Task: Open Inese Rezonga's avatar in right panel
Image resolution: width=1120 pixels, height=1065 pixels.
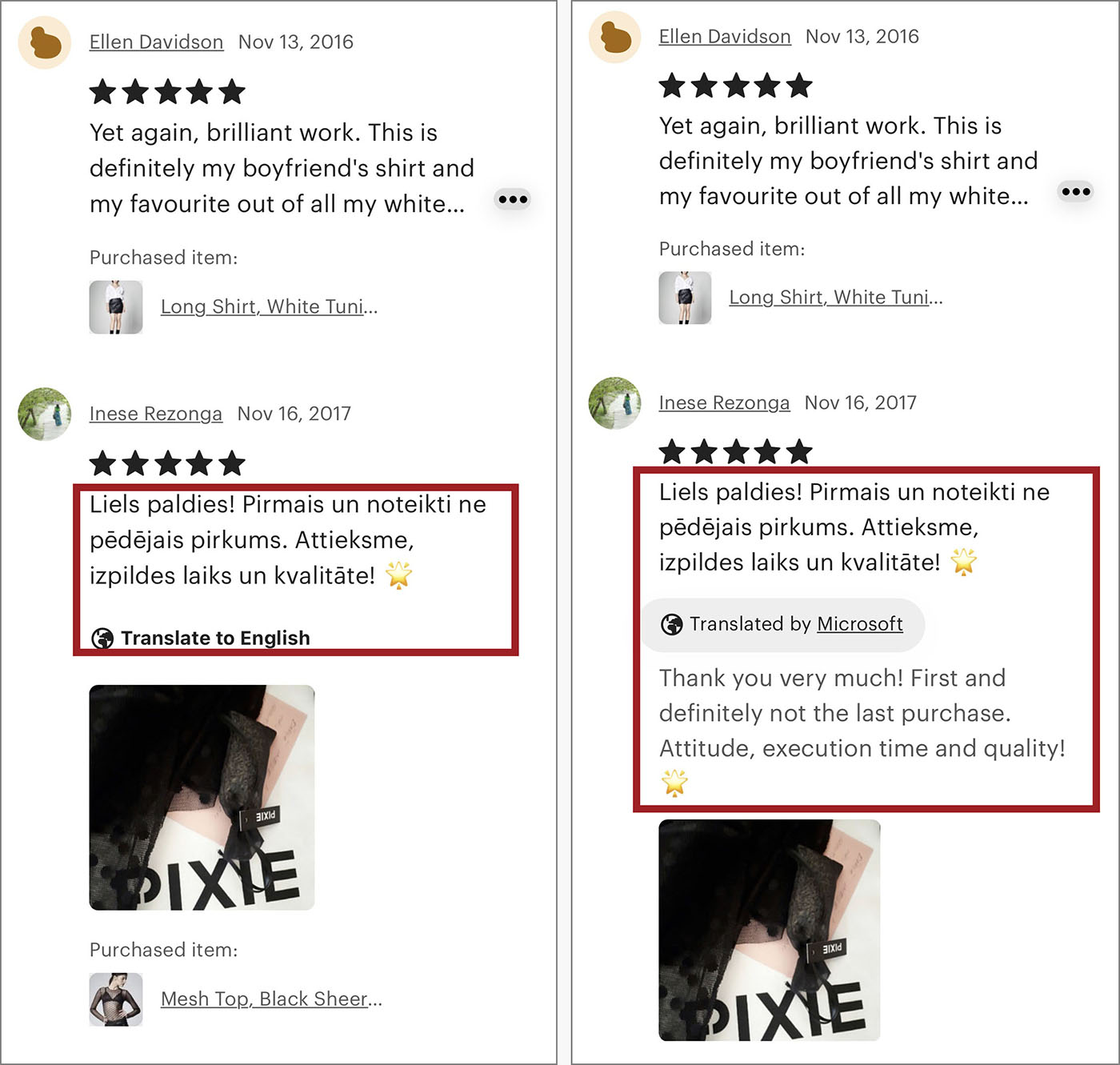Action: pyautogui.click(x=614, y=403)
